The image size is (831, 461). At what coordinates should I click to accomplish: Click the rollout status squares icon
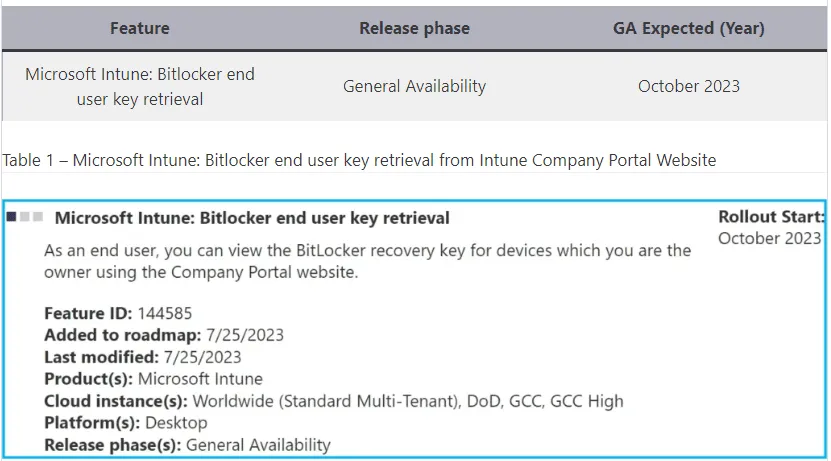click(24, 217)
